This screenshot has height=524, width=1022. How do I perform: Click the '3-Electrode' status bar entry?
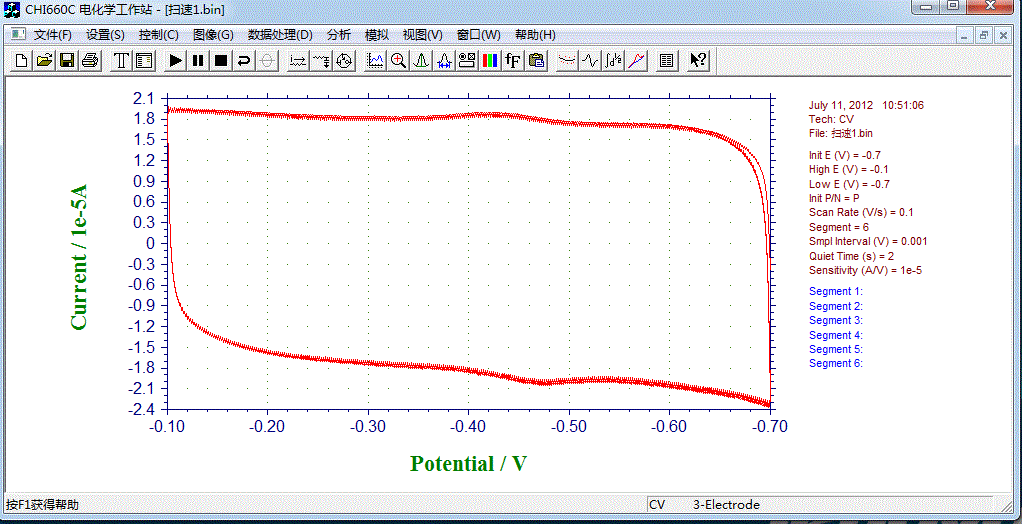tap(726, 504)
